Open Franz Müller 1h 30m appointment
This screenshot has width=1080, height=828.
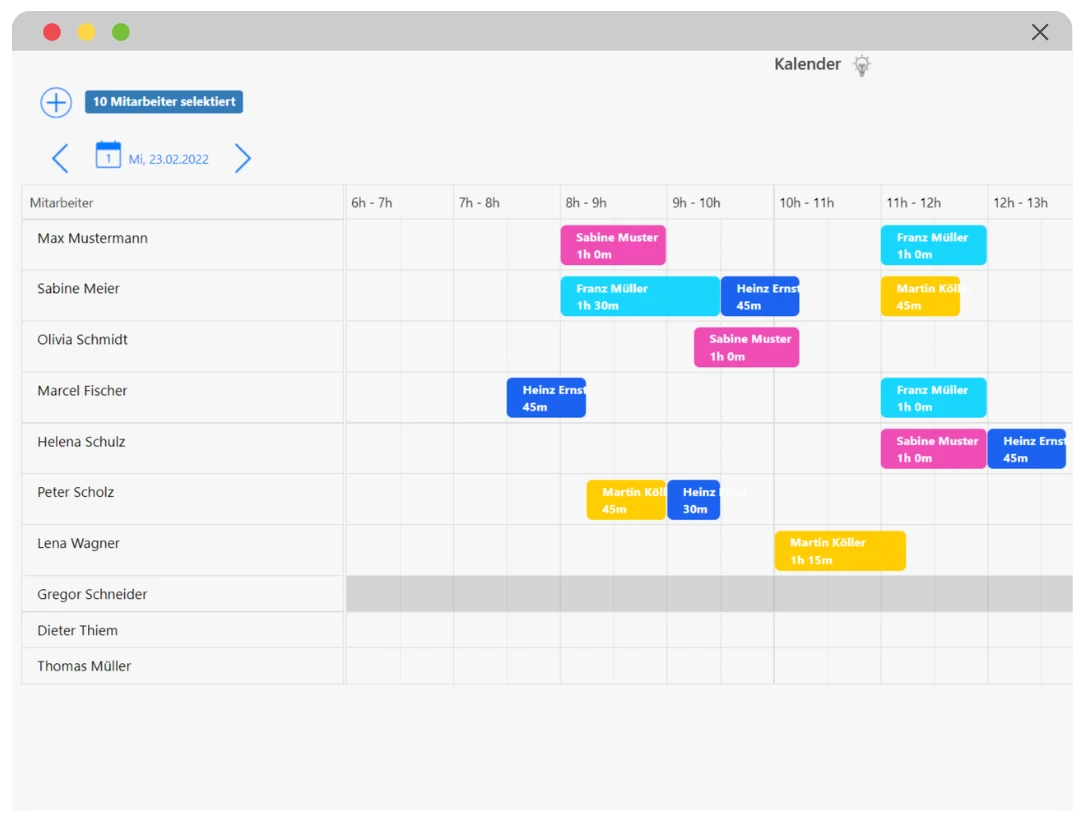[639, 297]
